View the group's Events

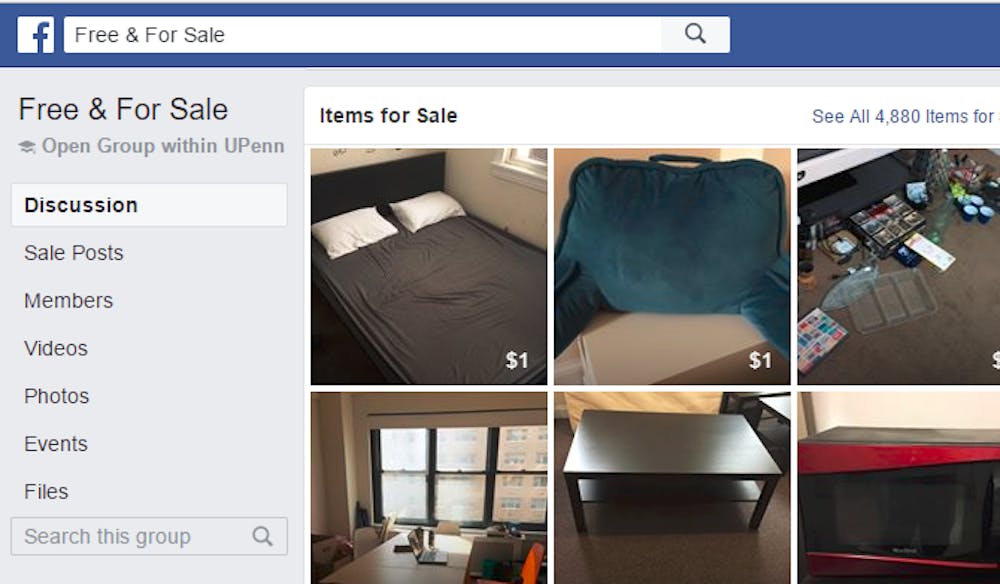pos(55,444)
